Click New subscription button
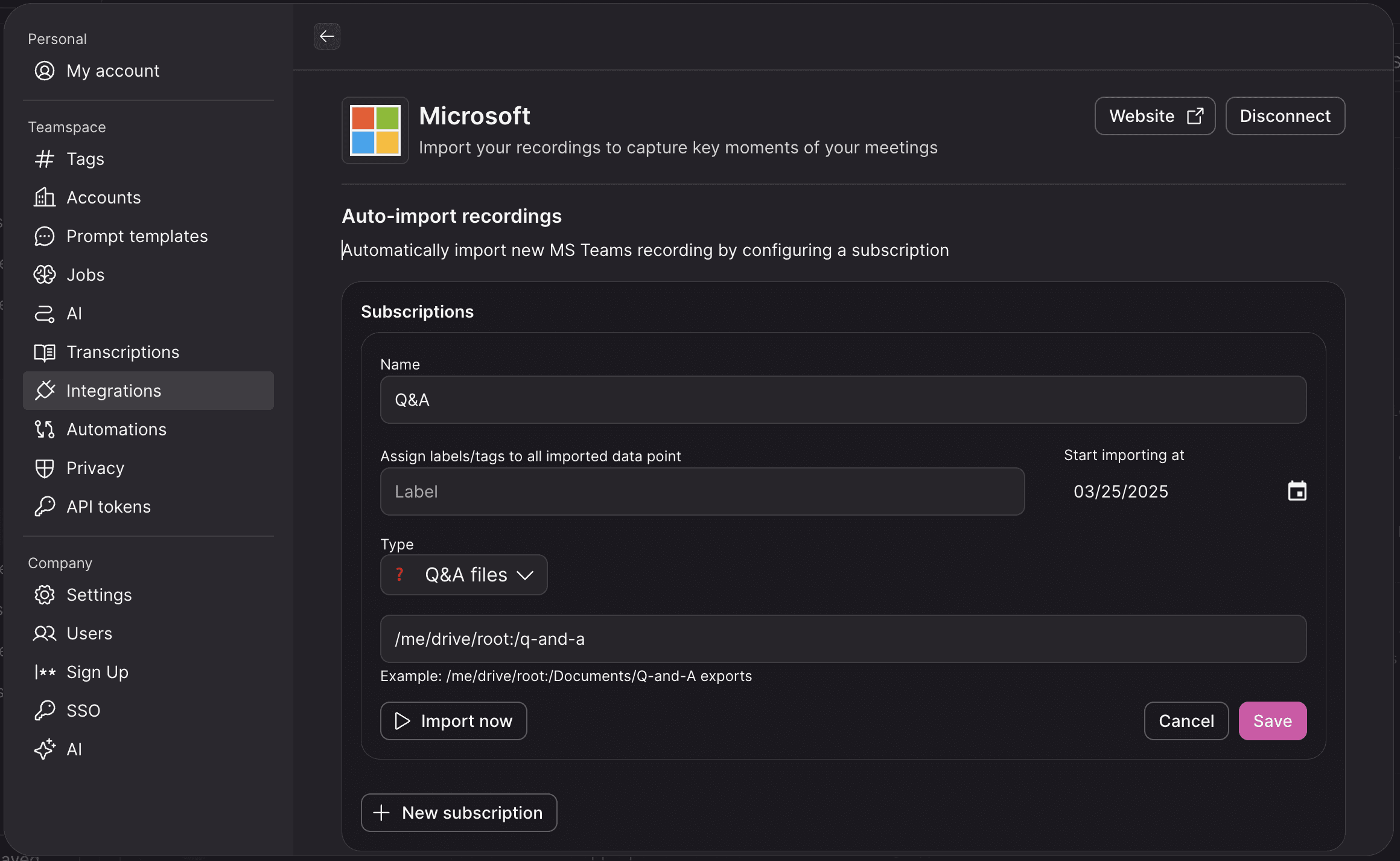This screenshot has height=861, width=1400. click(459, 813)
